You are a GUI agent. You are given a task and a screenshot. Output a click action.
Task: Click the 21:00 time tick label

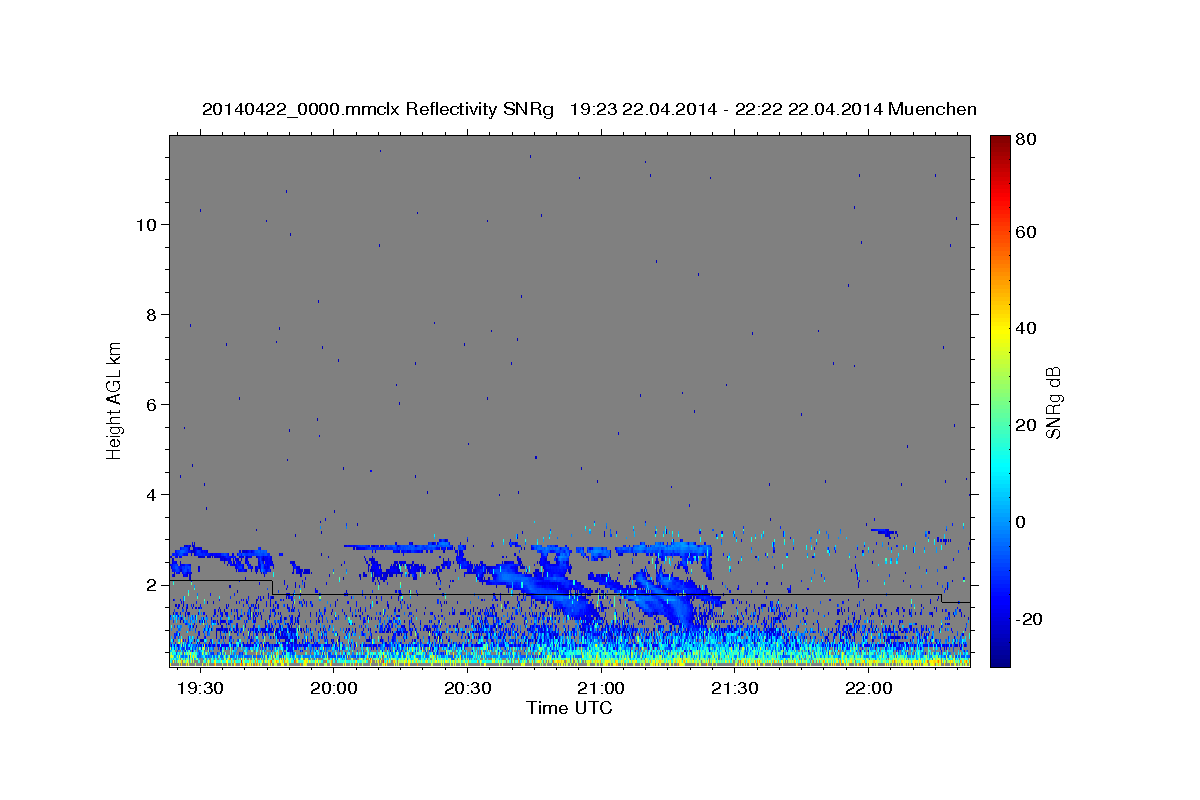602,689
